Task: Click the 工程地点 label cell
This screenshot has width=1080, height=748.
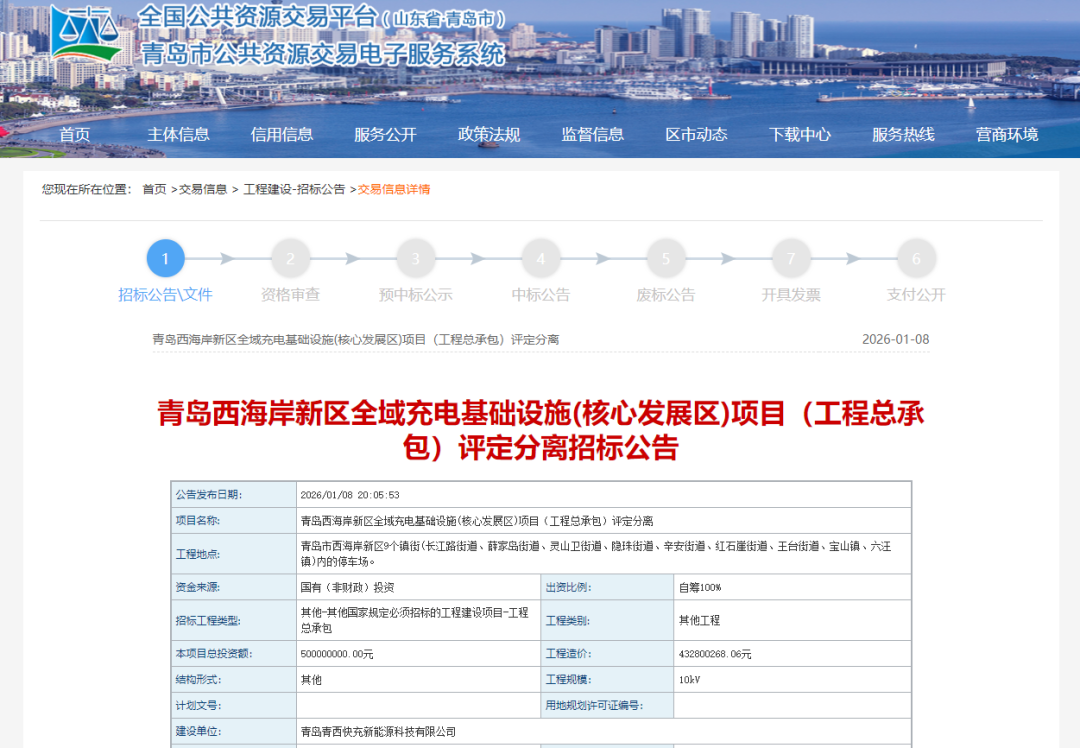Action: click(x=233, y=554)
